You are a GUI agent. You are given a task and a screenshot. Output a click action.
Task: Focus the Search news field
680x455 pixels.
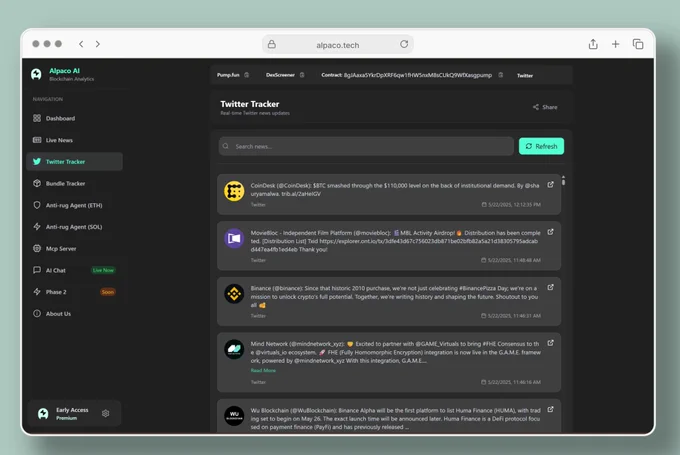[366, 146]
